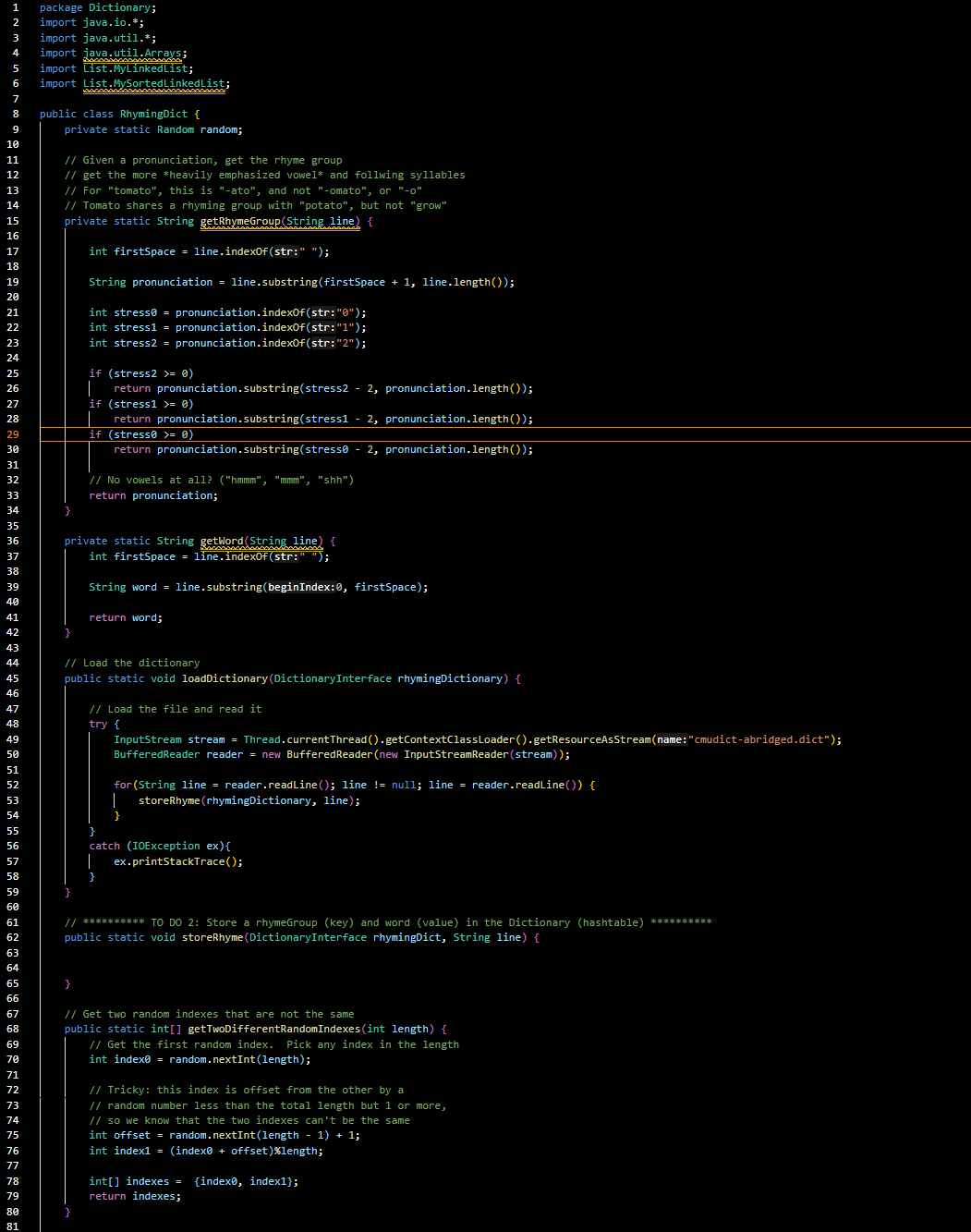Click the List.MySortedLinkedList import
This screenshot has width=971, height=1232.
tap(154, 83)
